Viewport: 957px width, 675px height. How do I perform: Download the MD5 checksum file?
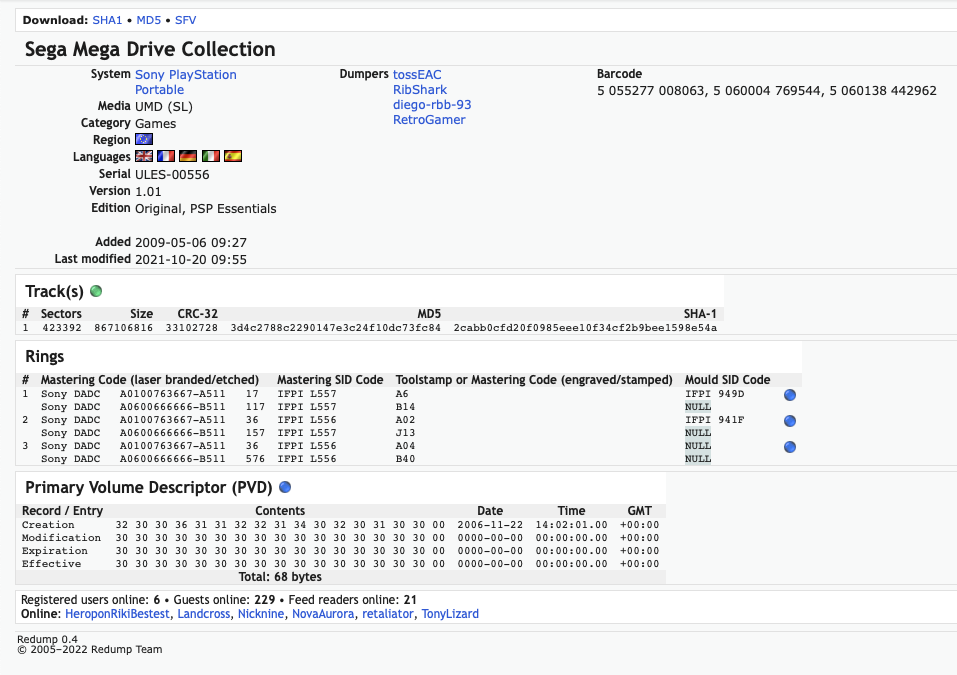(150, 20)
